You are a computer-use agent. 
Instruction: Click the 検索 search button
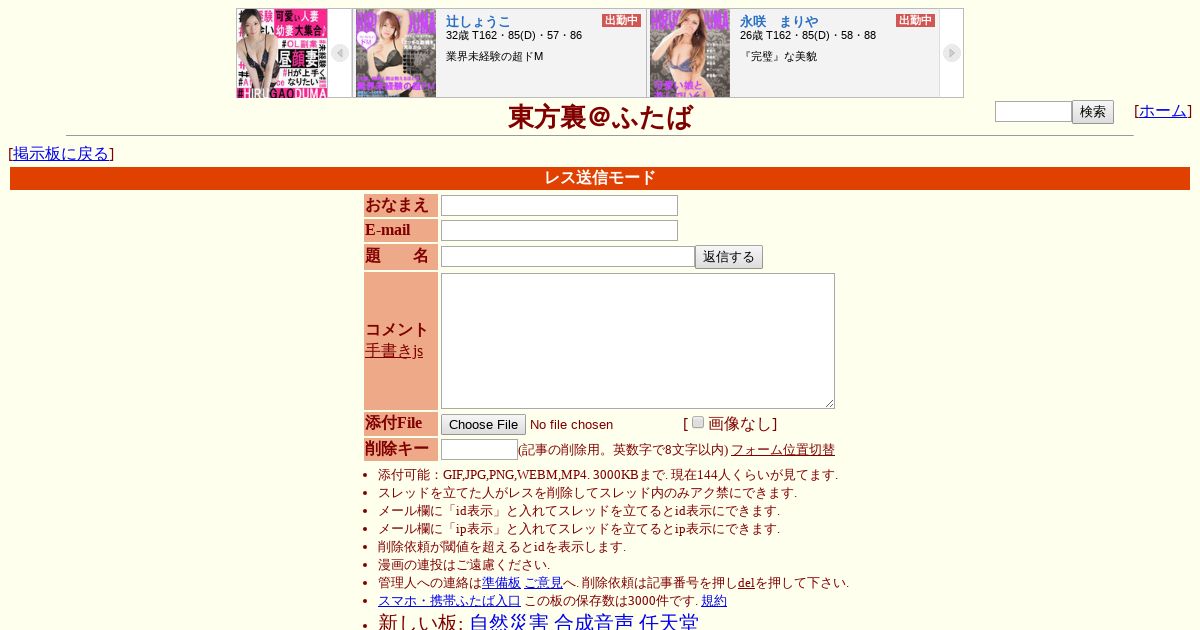(1093, 112)
